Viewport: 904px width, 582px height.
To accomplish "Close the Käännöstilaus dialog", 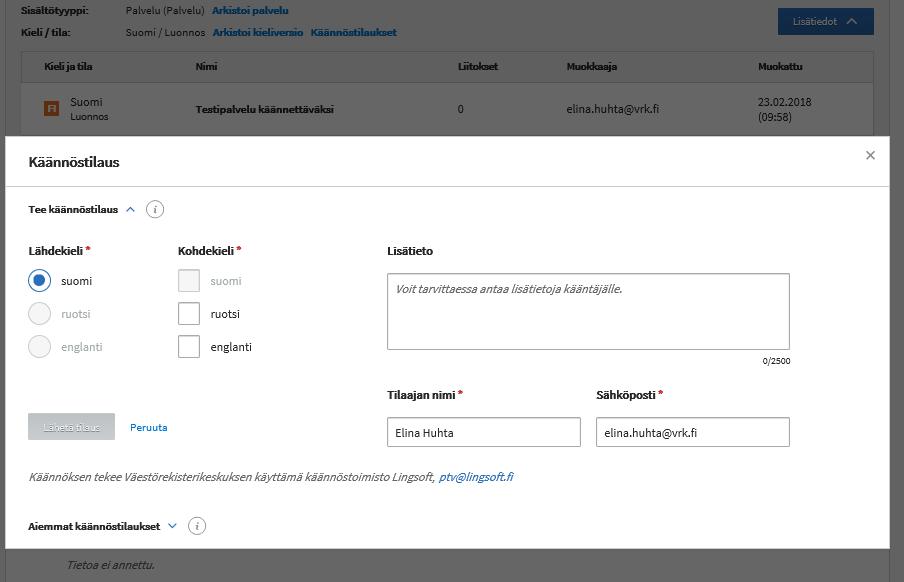I will (870, 155).
